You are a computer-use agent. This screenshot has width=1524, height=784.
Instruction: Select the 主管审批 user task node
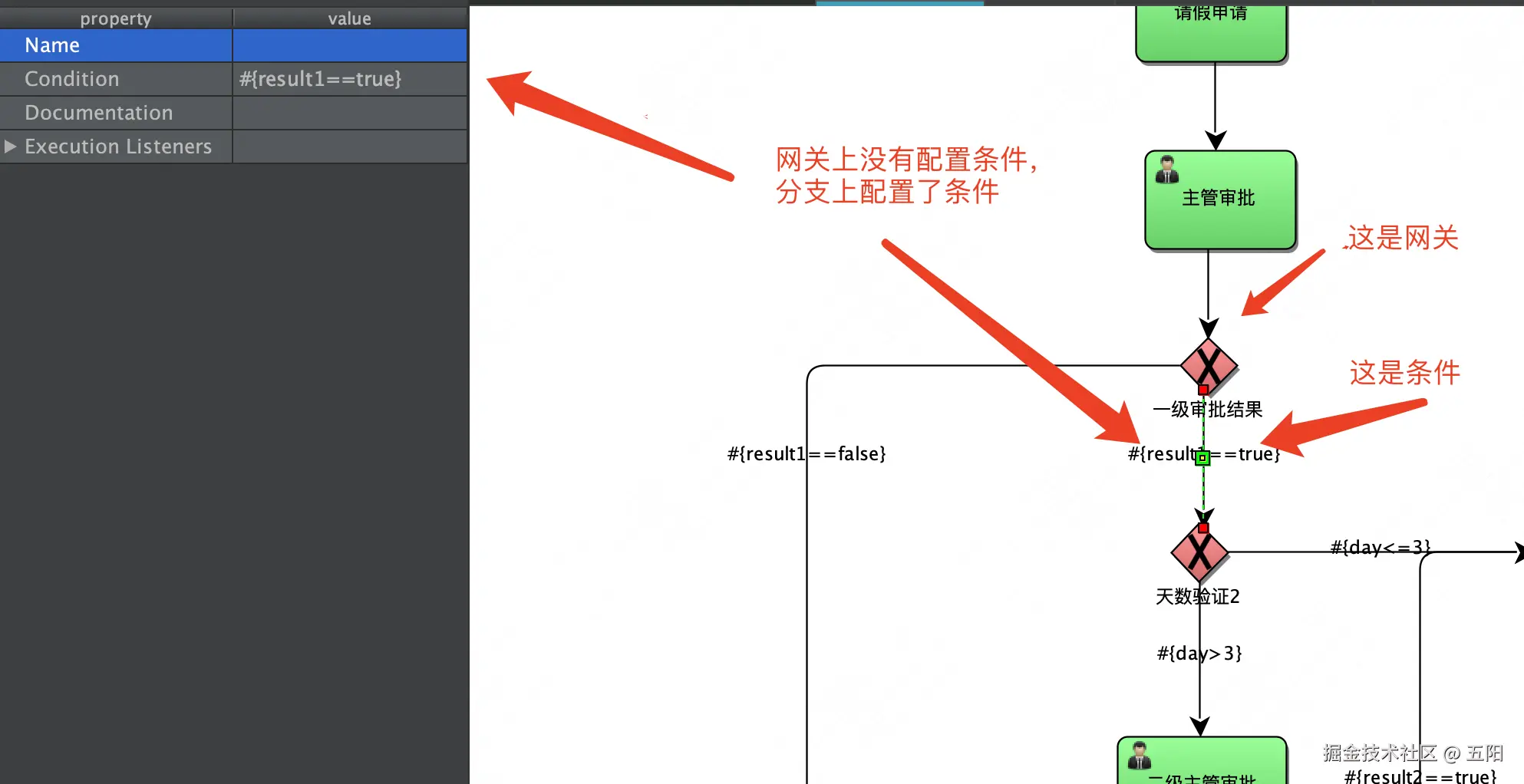[x=1220, y=199]
